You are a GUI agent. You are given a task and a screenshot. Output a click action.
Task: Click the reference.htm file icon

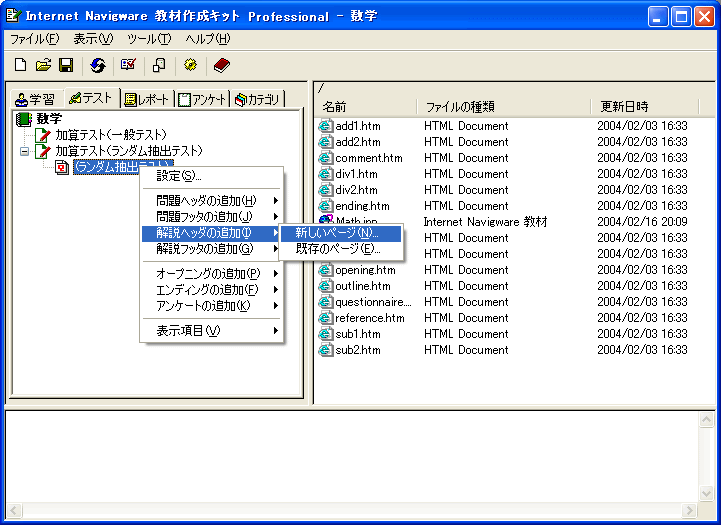(326, 318)
